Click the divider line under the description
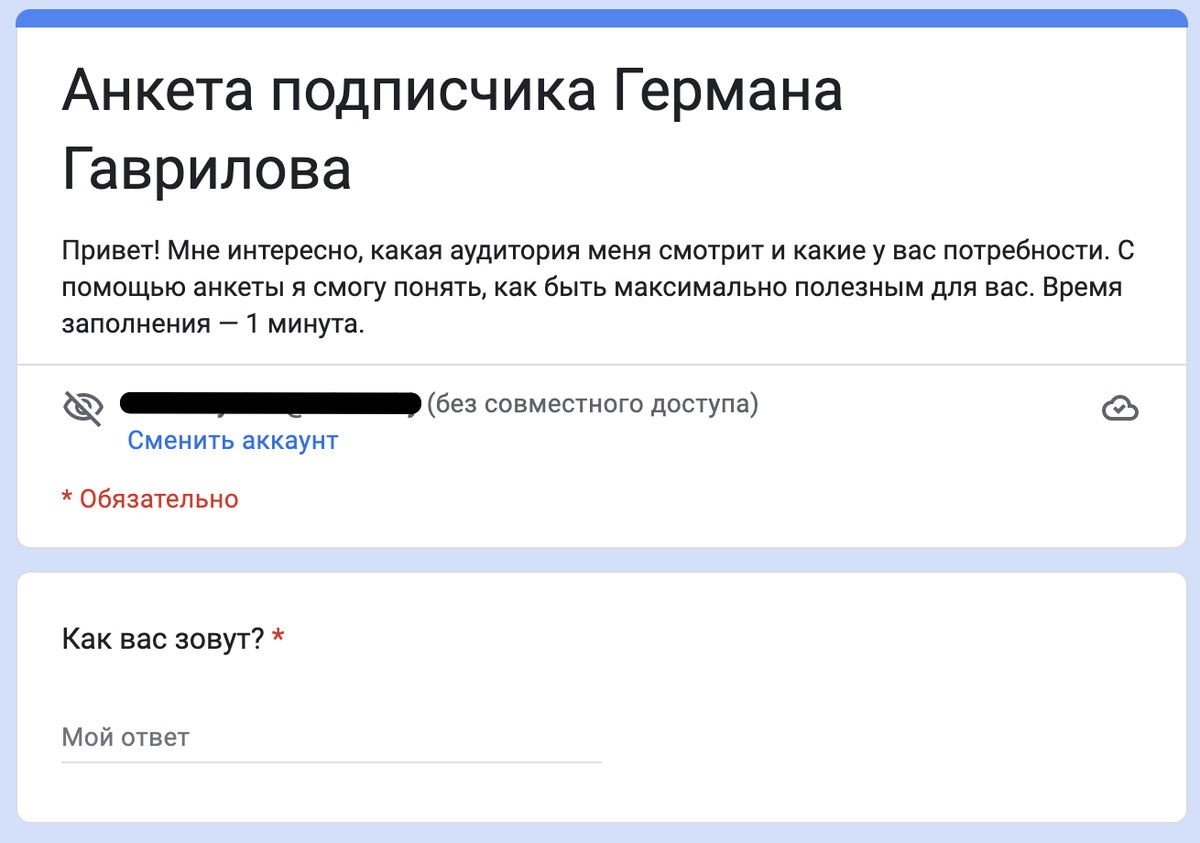Image resolution: width=1200 pixels, height=843 pixels. (x=601, y=364)
